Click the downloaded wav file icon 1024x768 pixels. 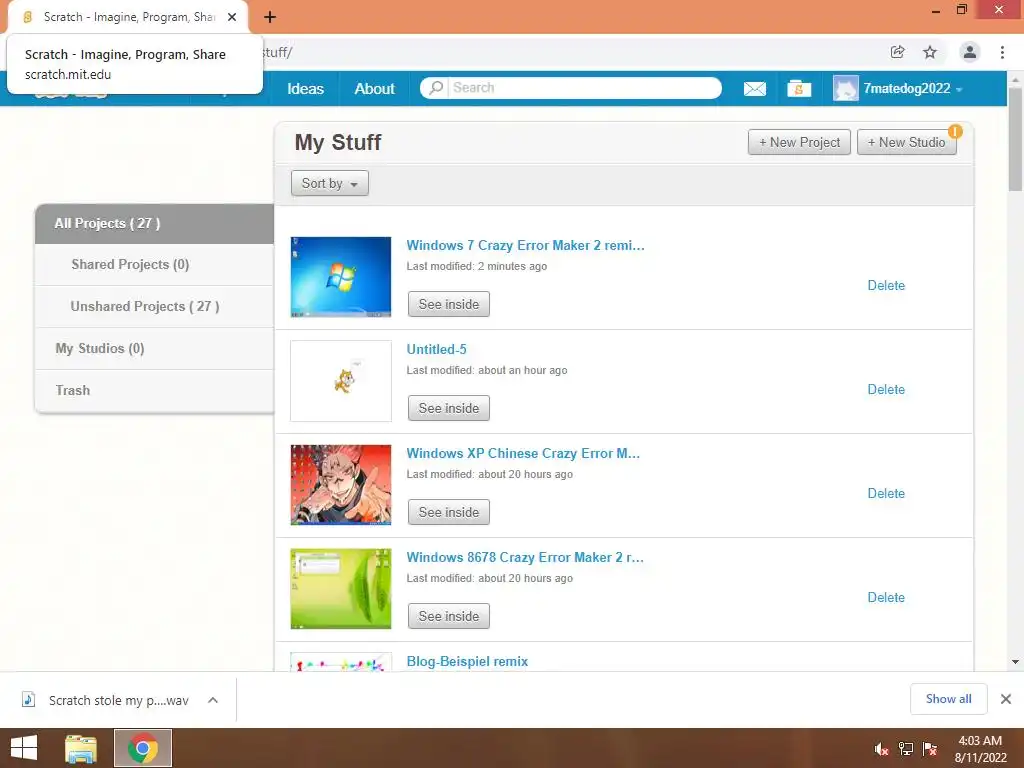(x=28, y=700)
